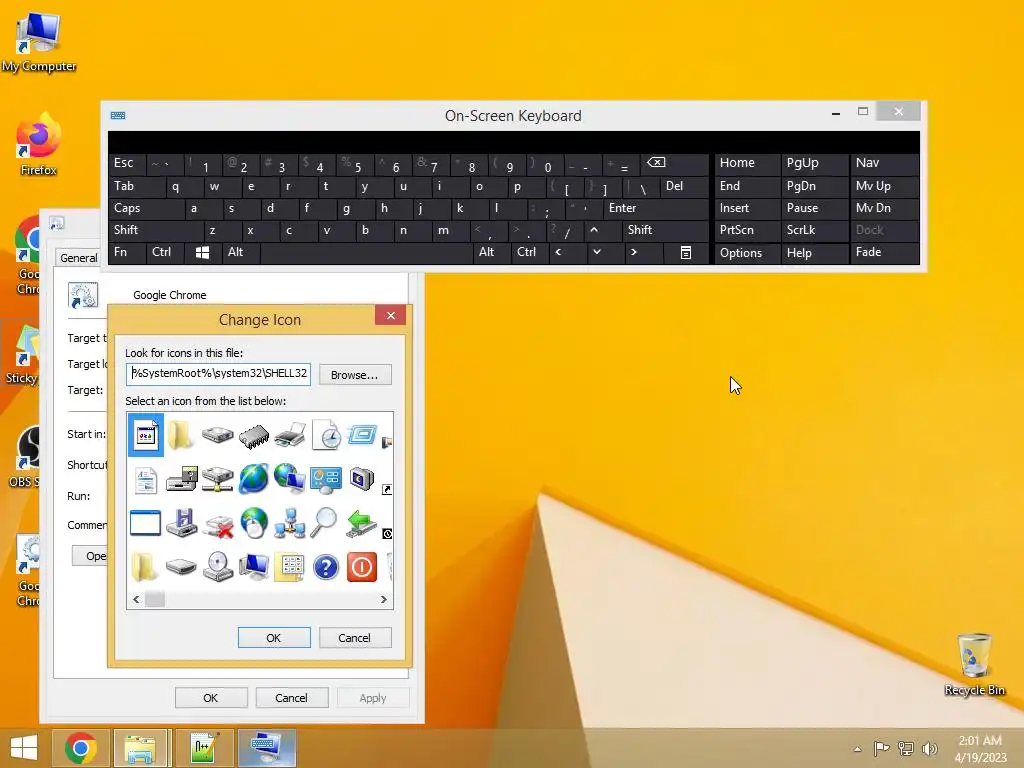1024x768 pixels.
Task: Click the icon file path input field
Action: click(219, 374)
